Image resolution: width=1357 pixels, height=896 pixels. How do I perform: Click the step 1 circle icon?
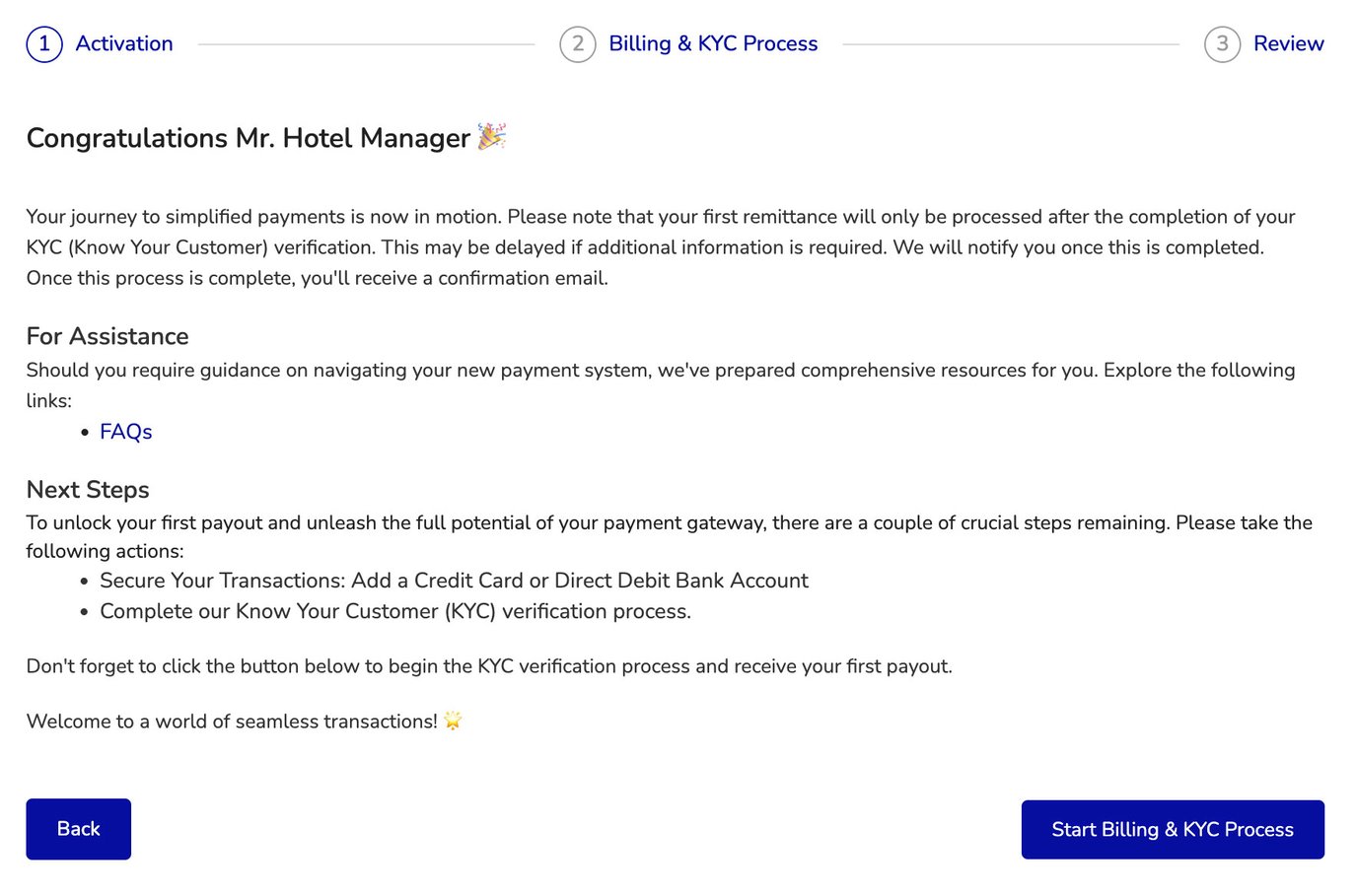coord(42,43)
